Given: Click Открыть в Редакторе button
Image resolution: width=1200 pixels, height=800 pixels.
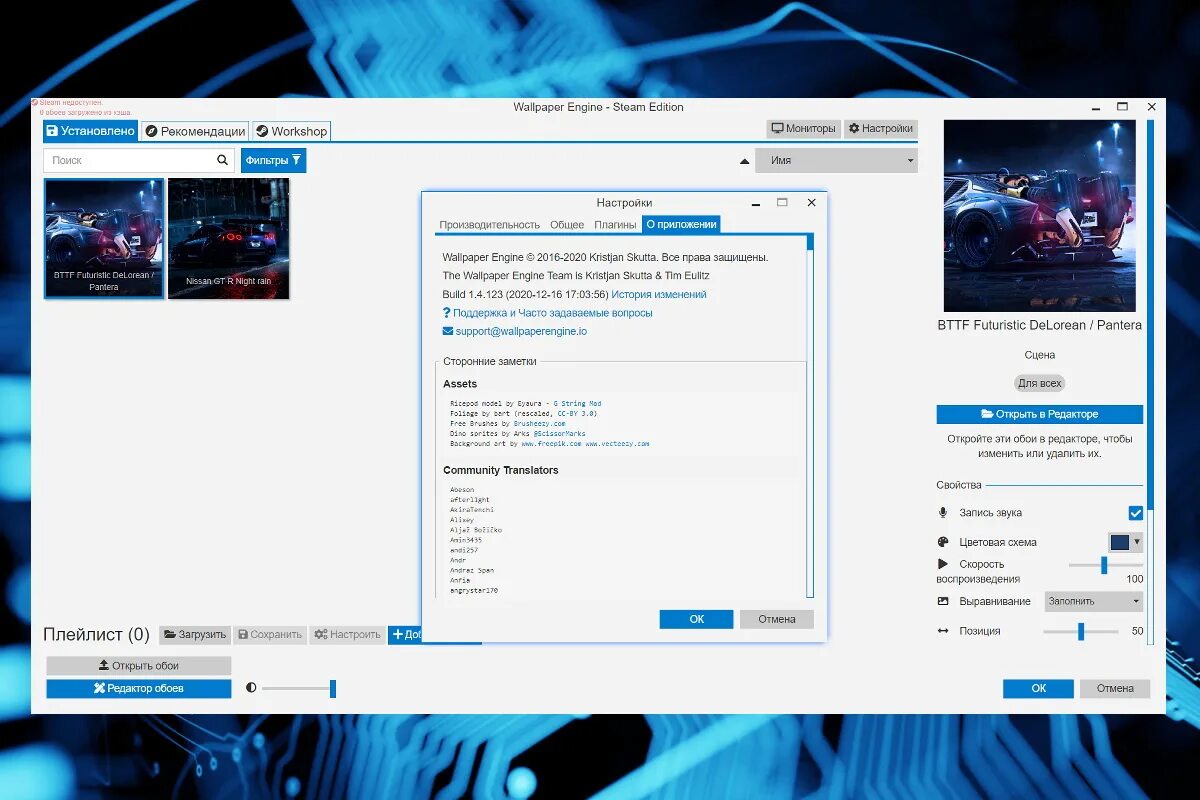Looking at the screenshot, I should (x=1039, y=414).
